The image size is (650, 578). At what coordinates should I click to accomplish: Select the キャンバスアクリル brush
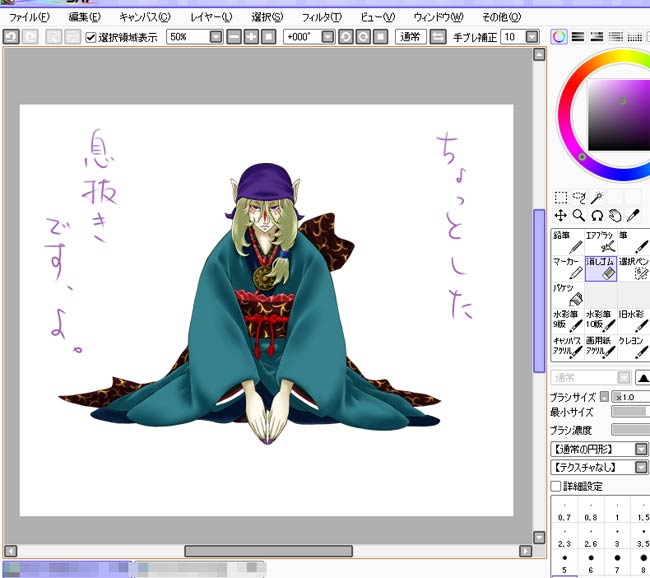tap(568, 347)
